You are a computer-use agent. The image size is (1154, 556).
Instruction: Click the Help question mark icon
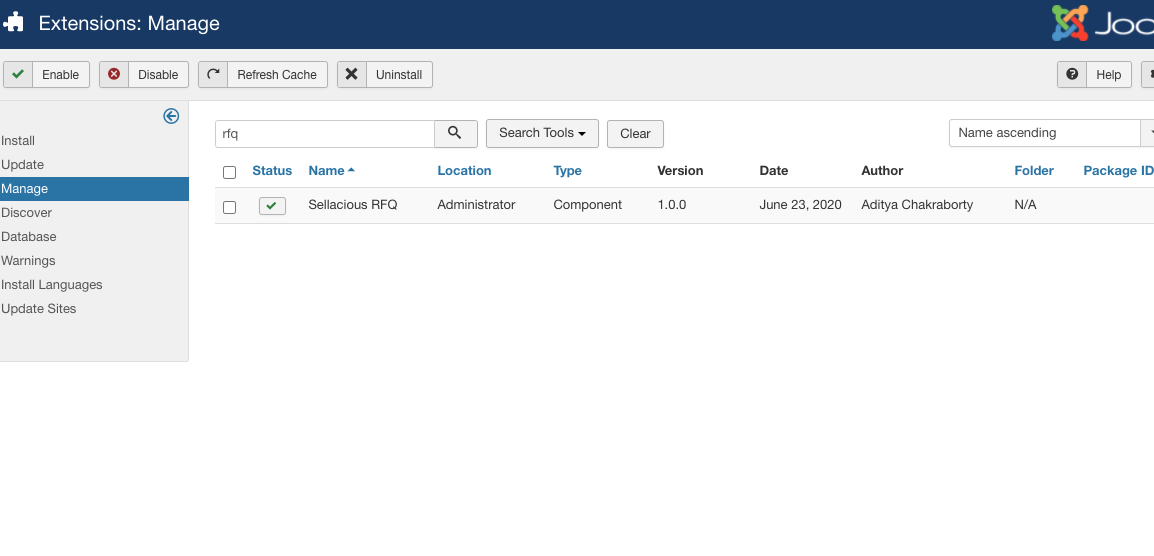coord(1072,74)
